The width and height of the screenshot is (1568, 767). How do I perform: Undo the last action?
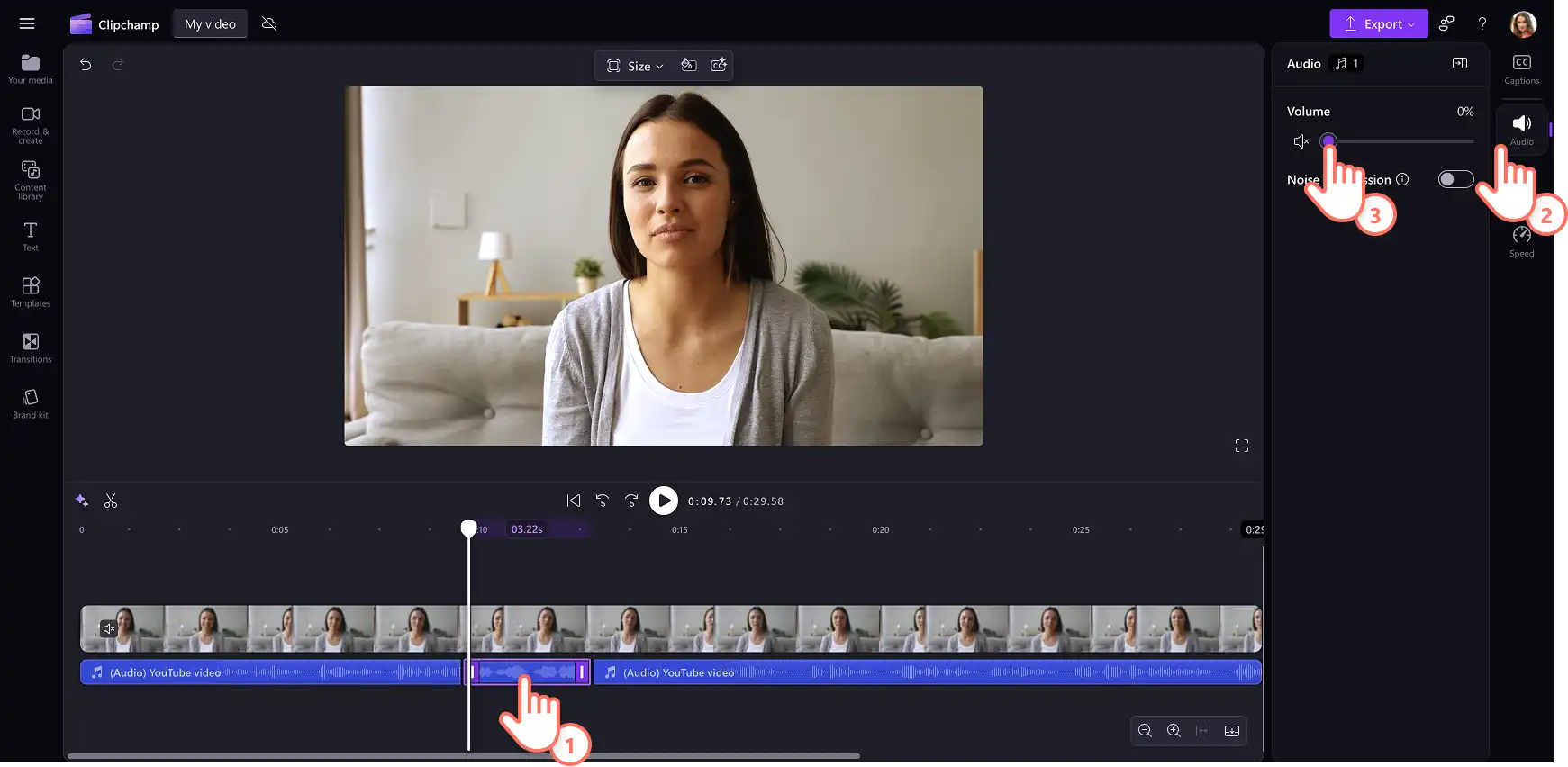pos(86,65)
